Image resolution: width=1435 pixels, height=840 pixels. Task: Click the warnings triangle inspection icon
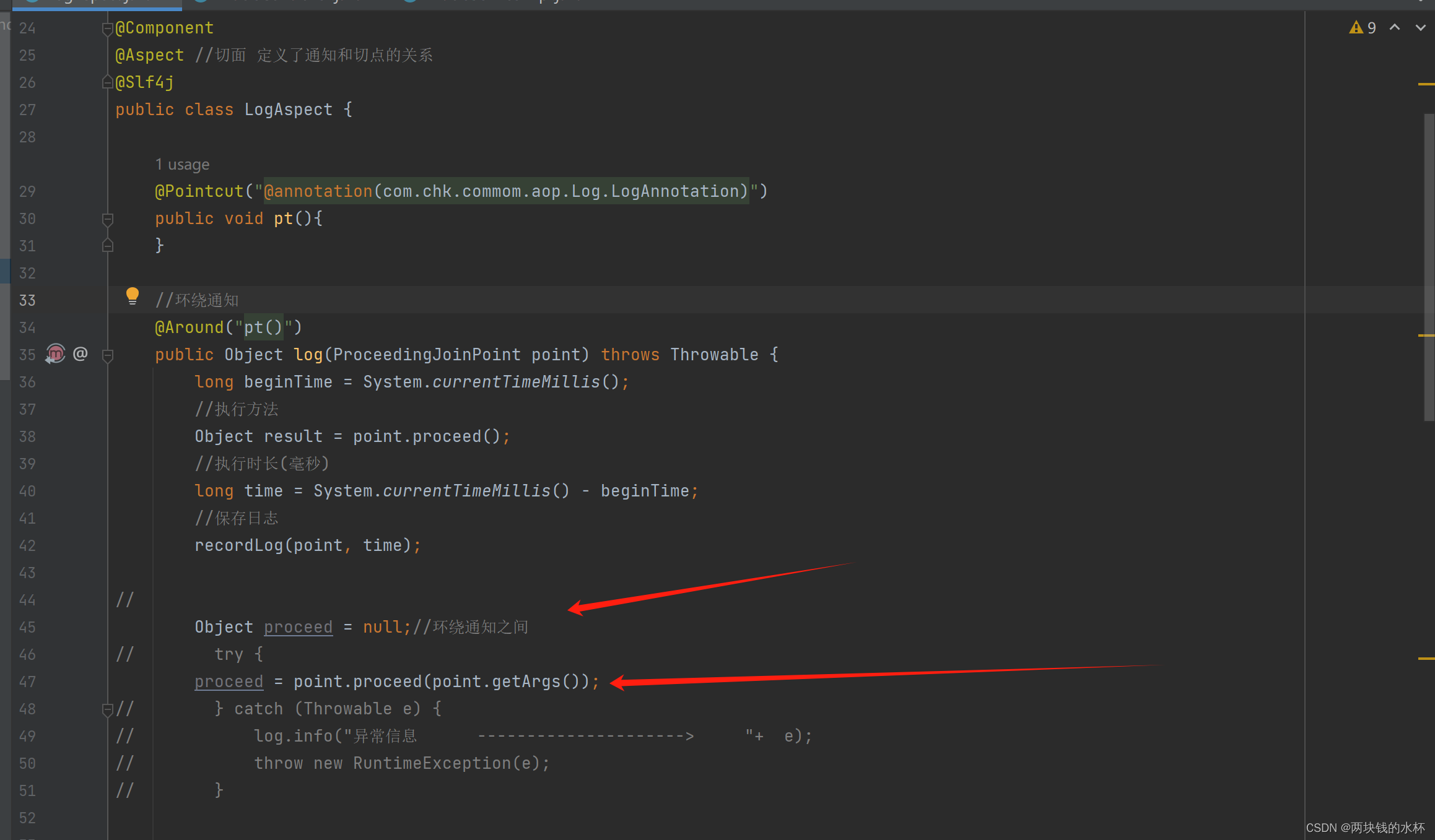click(1356, 28)
